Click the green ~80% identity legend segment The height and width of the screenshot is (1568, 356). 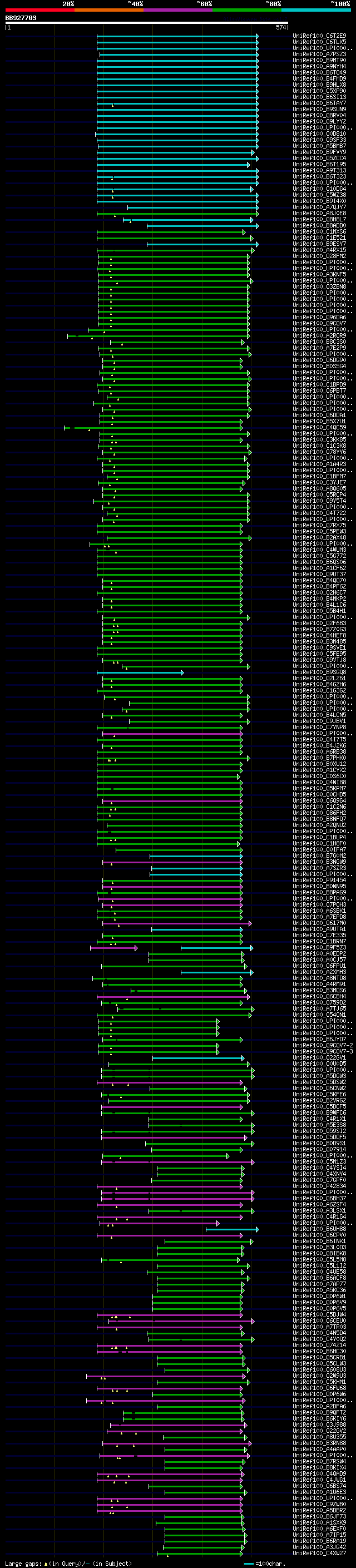coord(247,10)
